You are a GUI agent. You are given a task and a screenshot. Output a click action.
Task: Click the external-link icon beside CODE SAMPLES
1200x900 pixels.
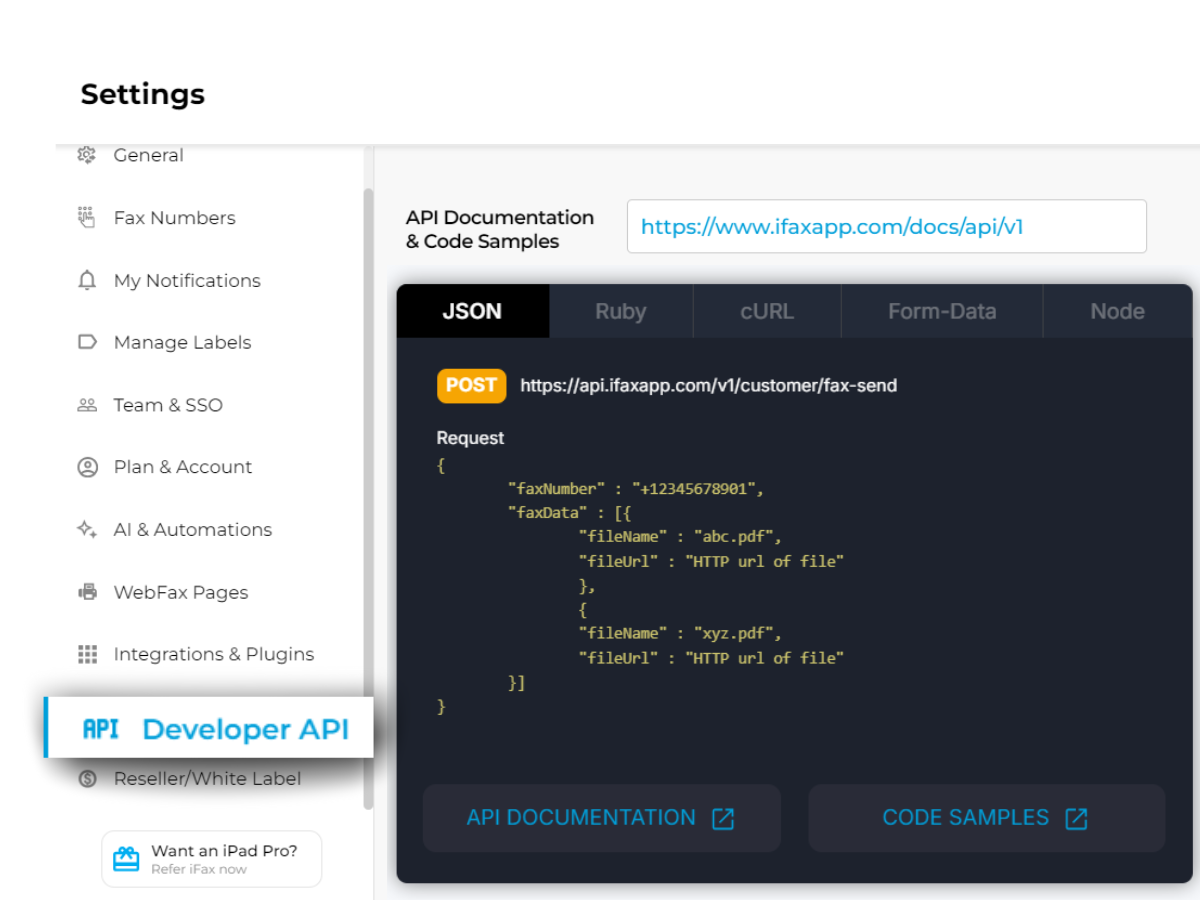click(x=1076, y=818)
